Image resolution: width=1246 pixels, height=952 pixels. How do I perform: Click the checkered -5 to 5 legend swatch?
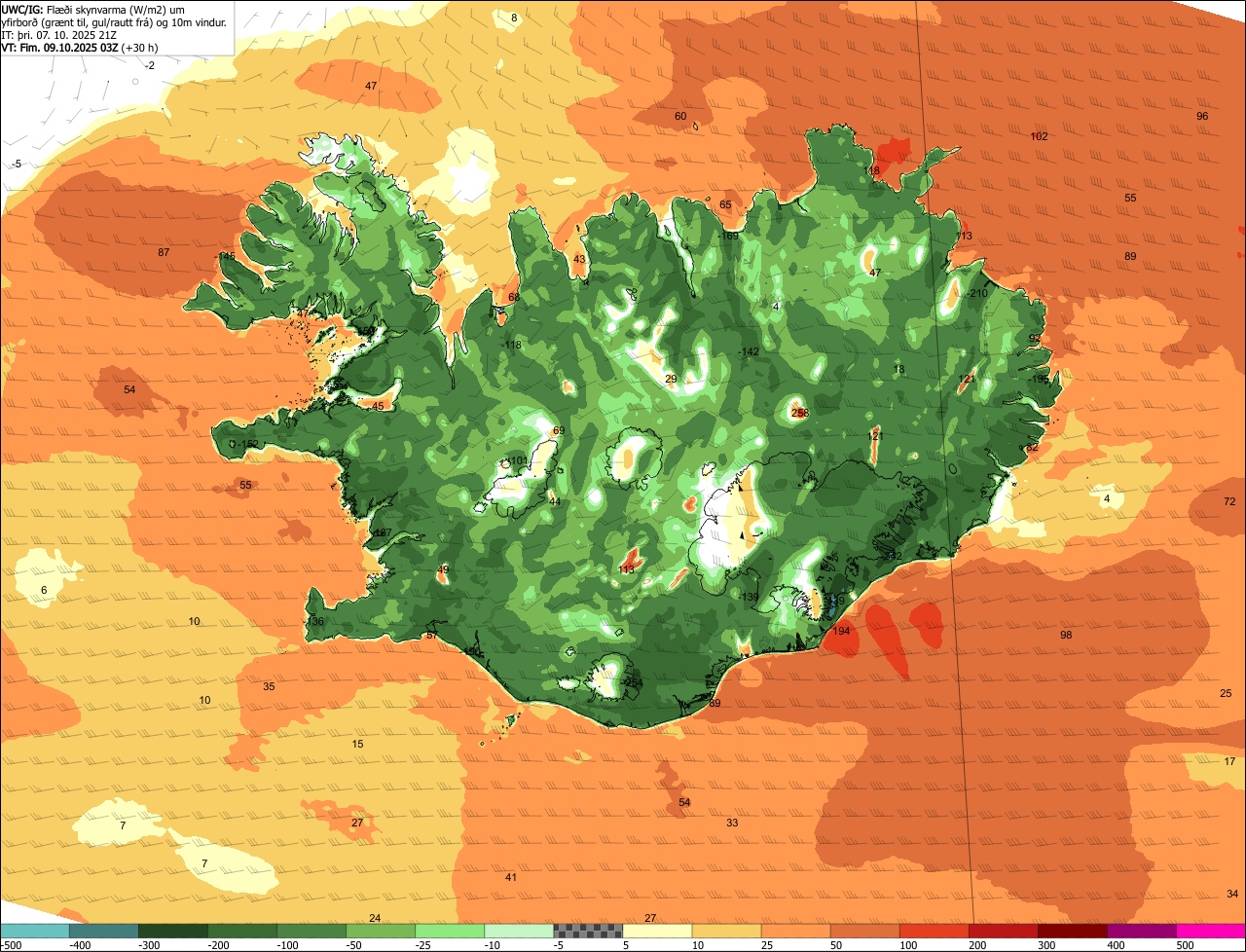pos(588,931)
